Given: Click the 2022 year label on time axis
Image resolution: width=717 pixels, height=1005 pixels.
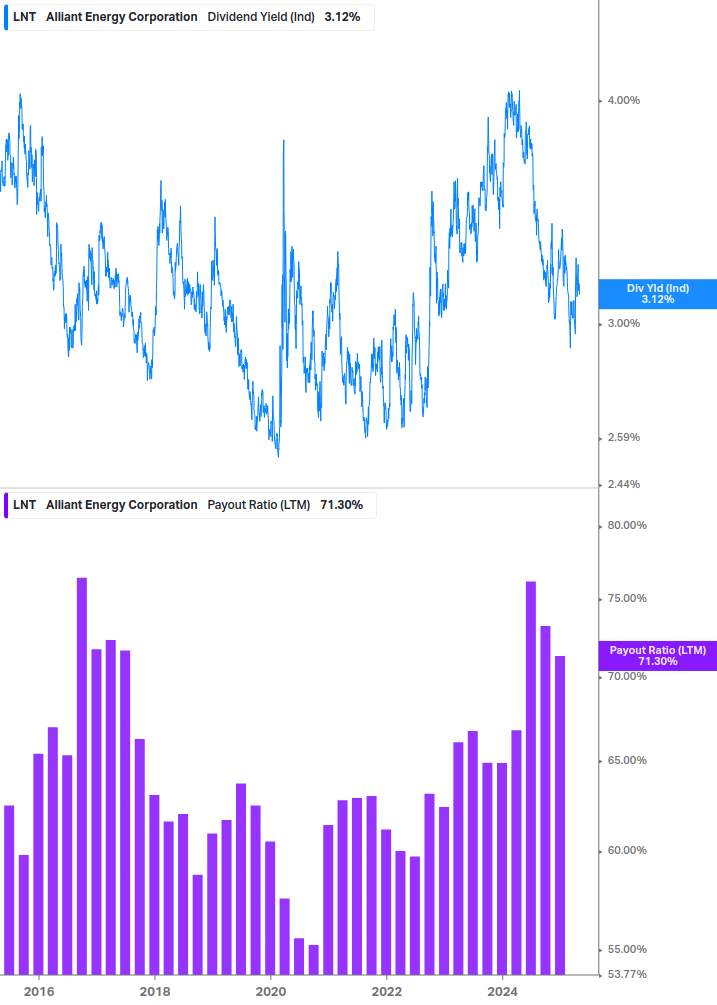Looking at the screenshot, I should (x=387, y=992).
